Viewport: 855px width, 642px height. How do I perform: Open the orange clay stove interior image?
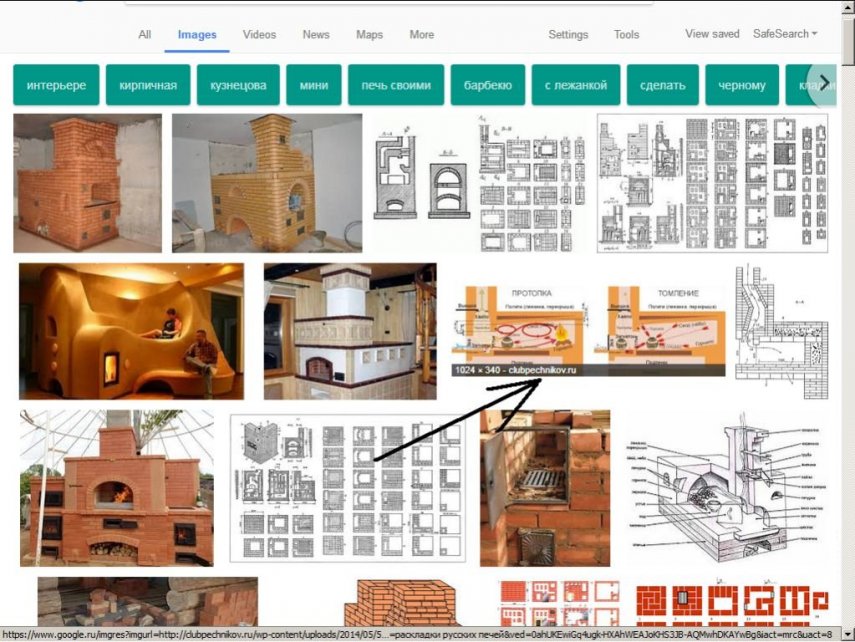tap(131, 331)
